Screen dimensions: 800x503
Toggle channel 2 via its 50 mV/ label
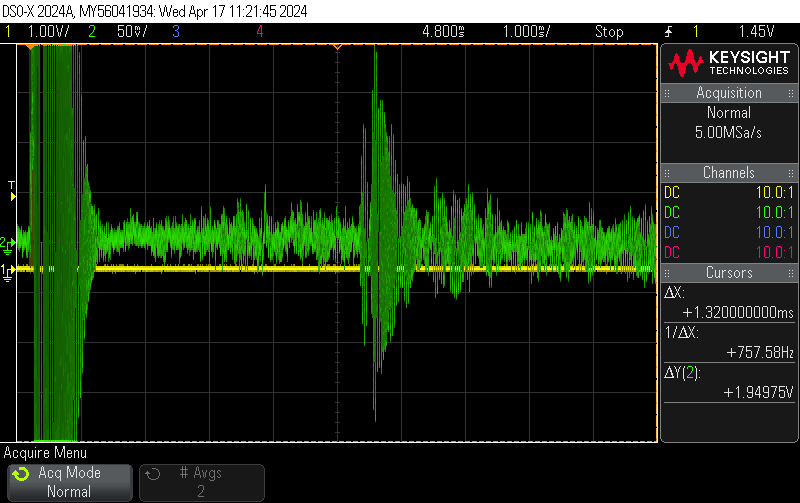pyautogui.click(x=126, y=32)
